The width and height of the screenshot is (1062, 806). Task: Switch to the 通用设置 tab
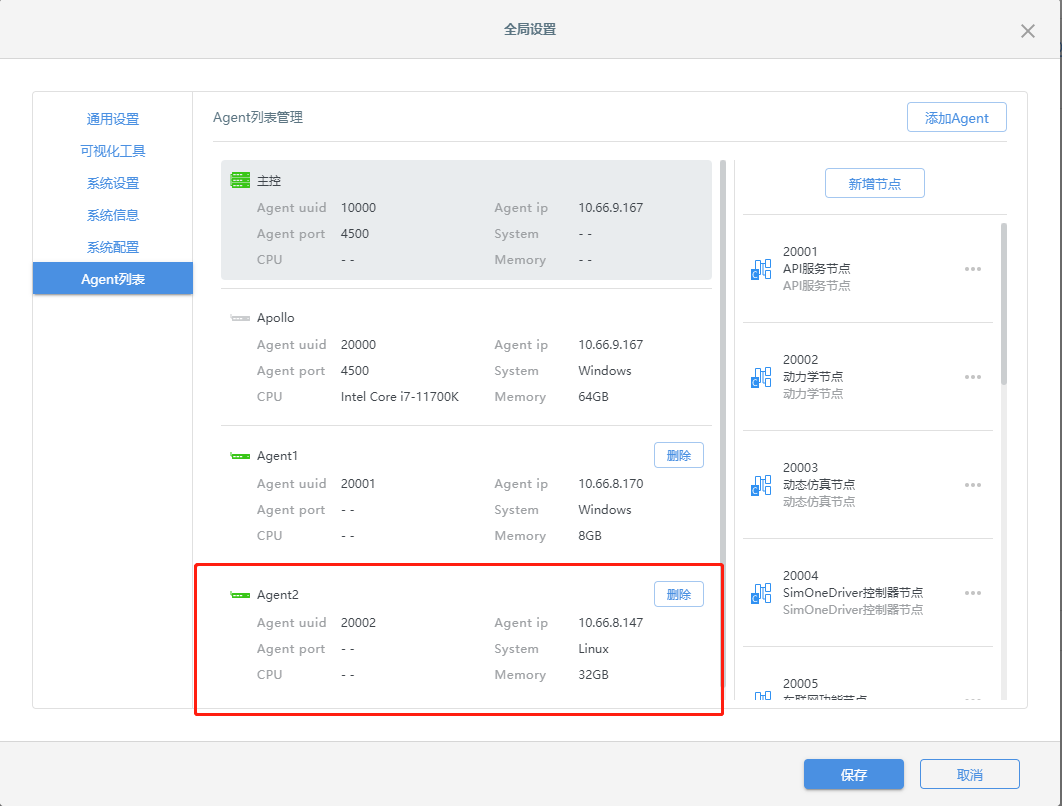(113, 119)
